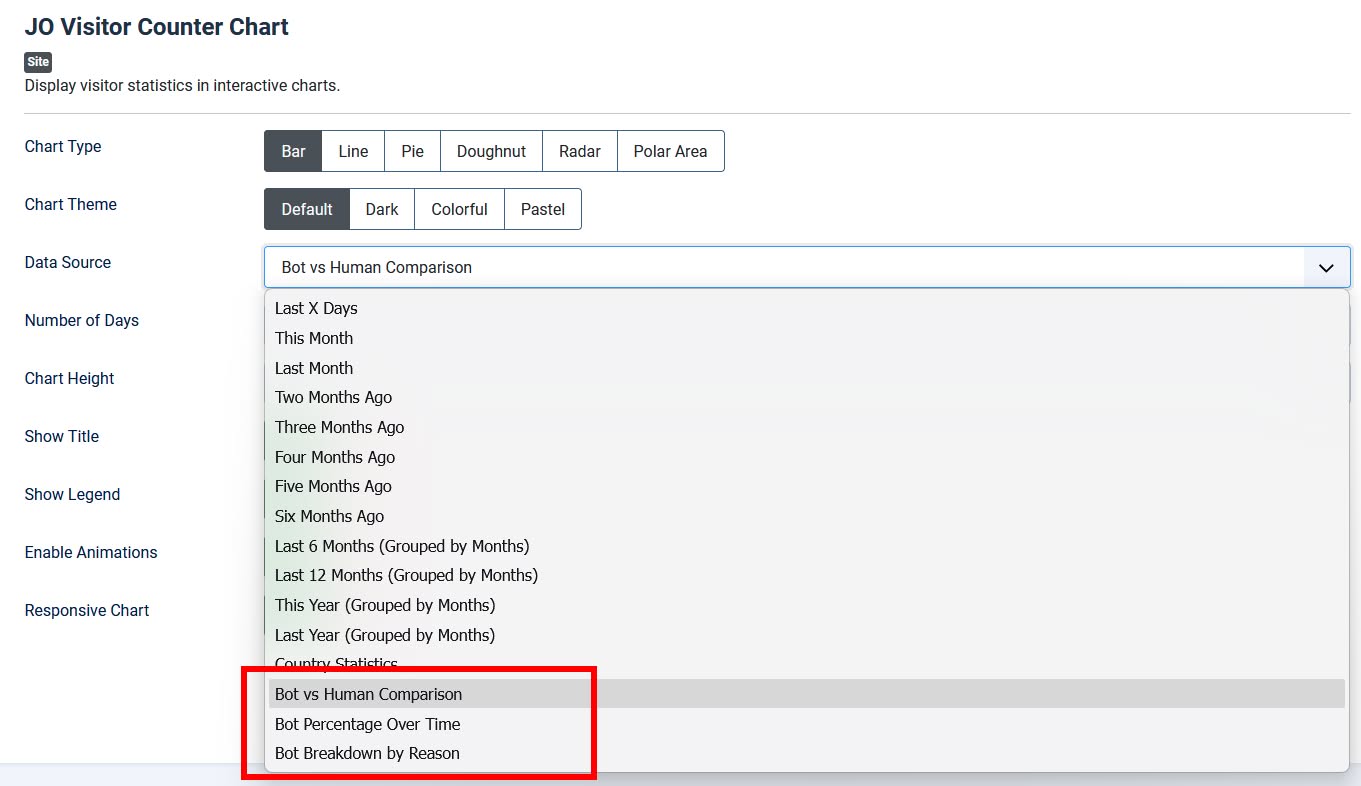Pick This Year (Grouped by Months)
The height and width of the screenshot is (786, 1361).
[807, 605]
